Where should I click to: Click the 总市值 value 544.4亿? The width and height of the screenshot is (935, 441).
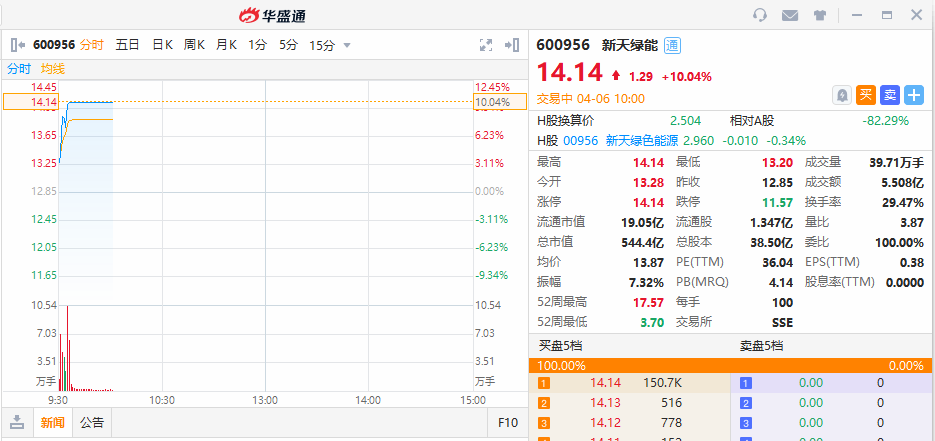[x=642, y=243]
